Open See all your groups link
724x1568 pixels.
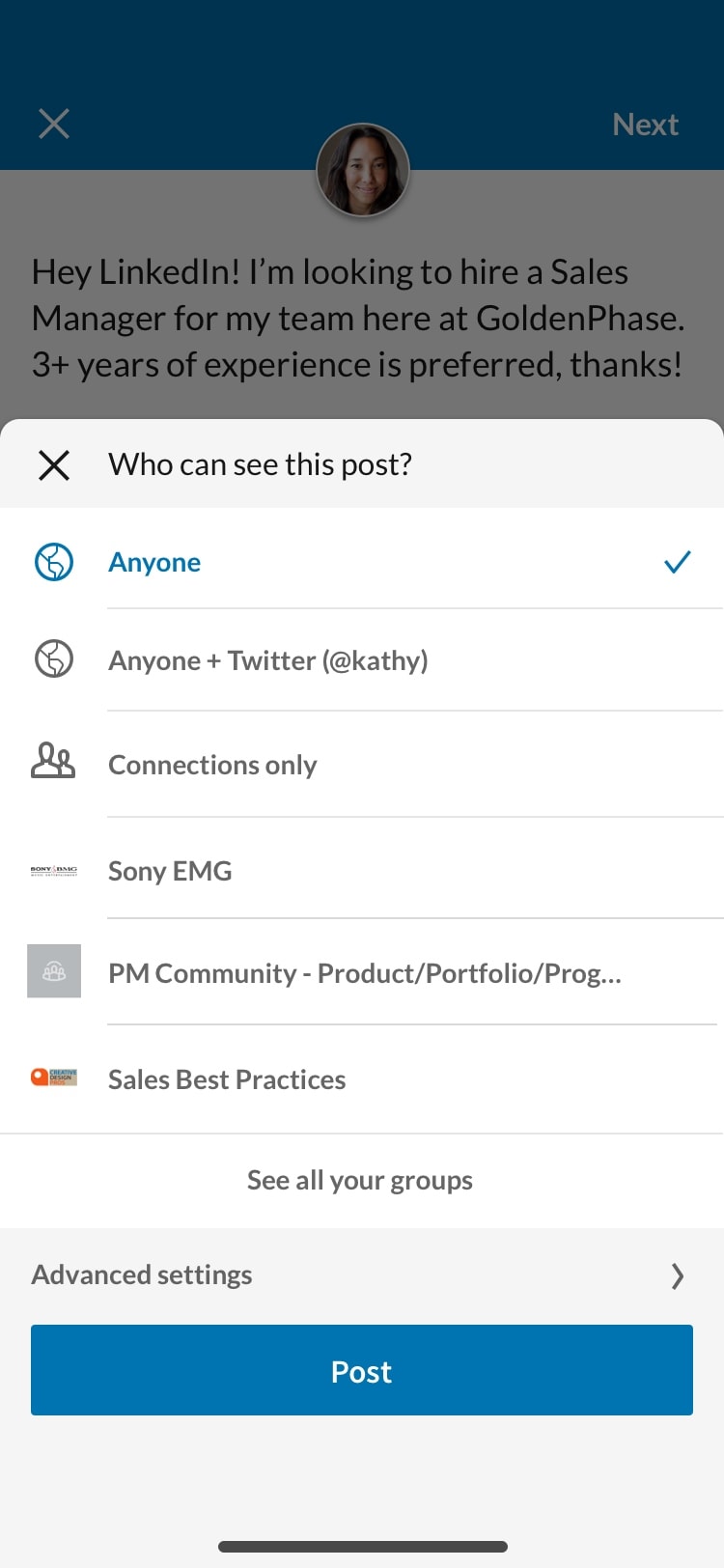[x=360, y=1179]
